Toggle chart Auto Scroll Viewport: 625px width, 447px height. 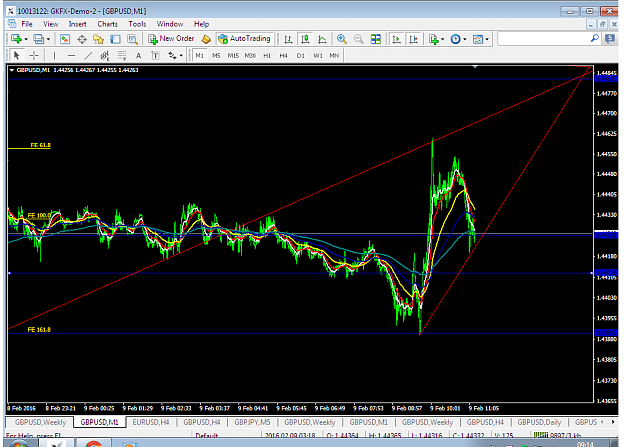(397, 39)
